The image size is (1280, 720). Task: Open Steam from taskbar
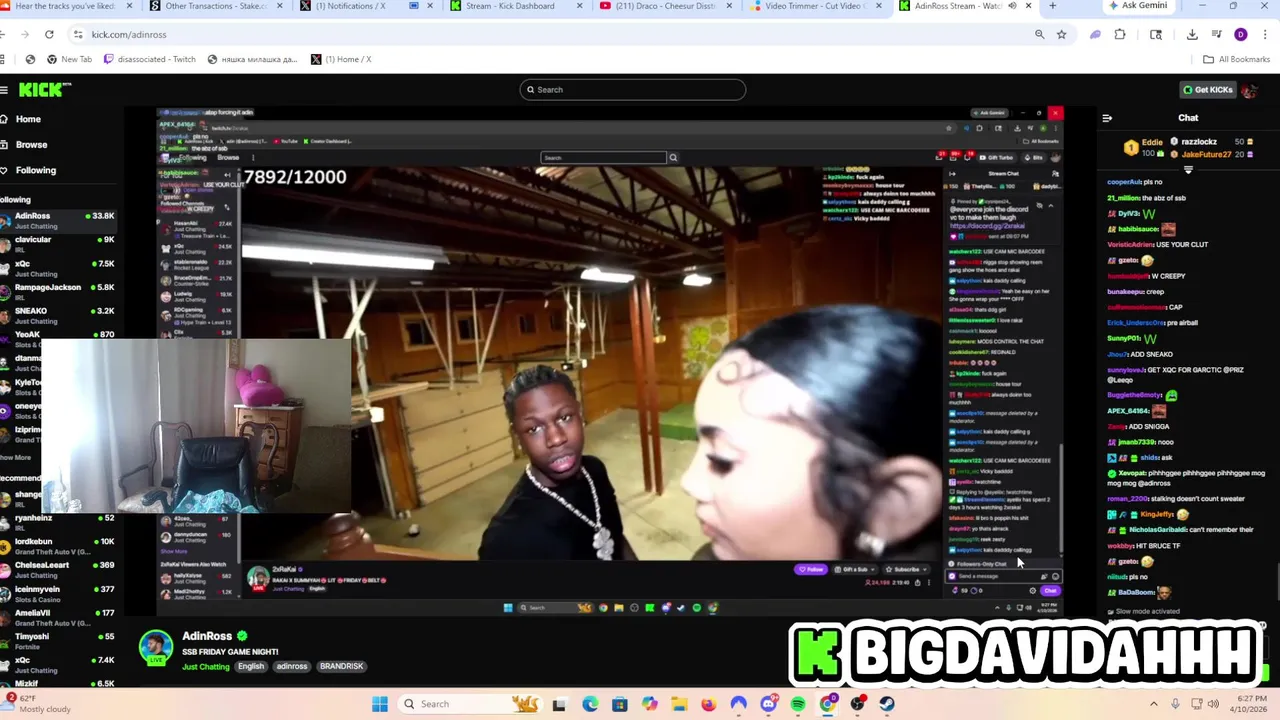coord(887,704)
